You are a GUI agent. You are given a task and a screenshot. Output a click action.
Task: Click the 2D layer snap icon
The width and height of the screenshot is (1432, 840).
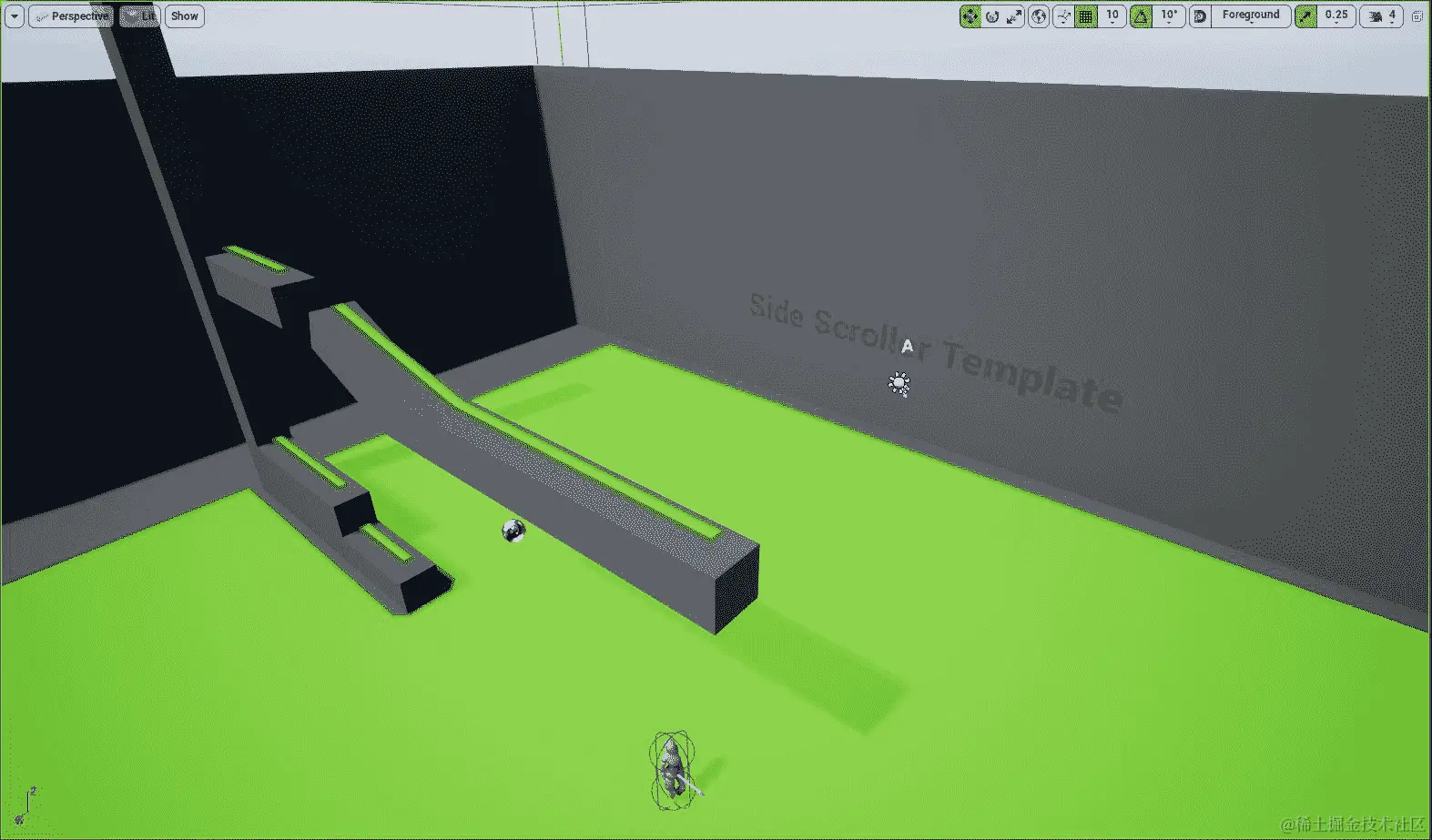(1200, 16)
